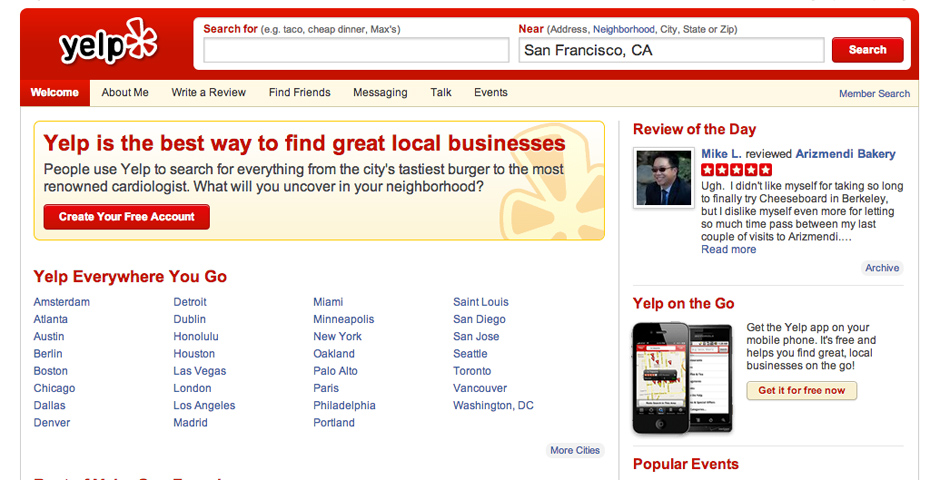
Task: Click the Yelp logo
Action: coord(108,42)
